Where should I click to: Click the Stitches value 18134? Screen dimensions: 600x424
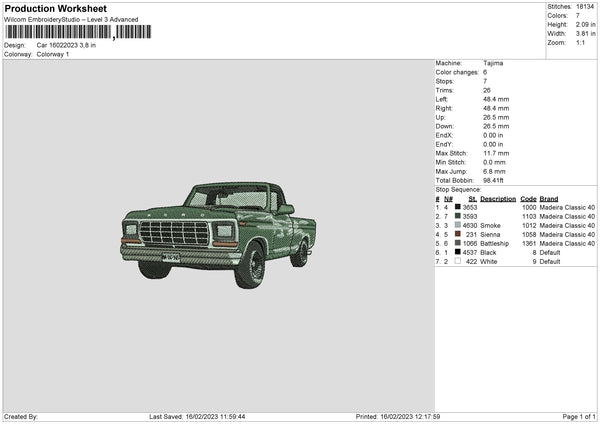click(585, 7)
